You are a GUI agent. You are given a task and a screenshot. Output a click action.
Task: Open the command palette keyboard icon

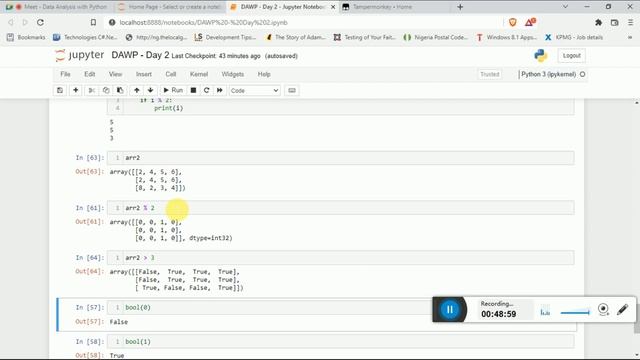(x=292, y=90)
